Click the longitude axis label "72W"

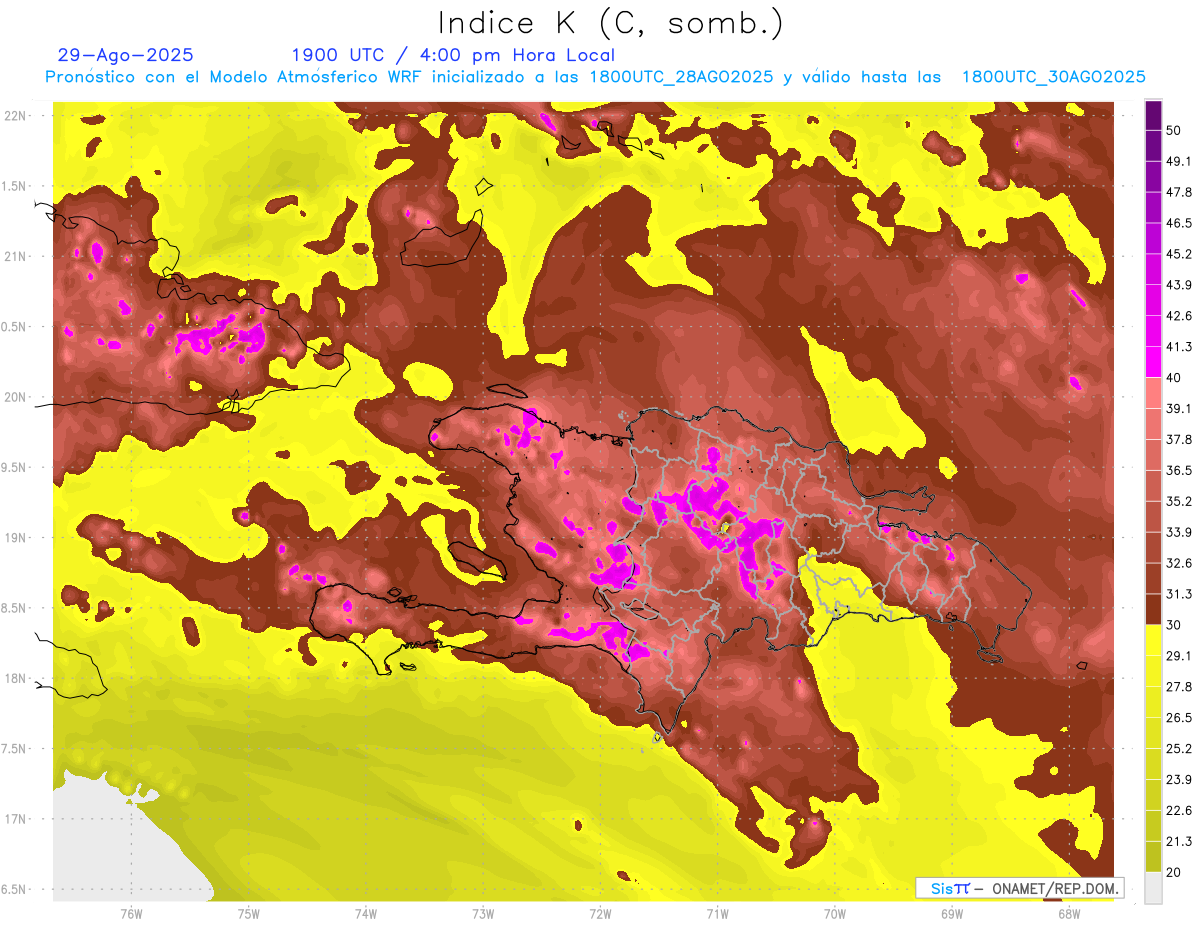(600, 914)
